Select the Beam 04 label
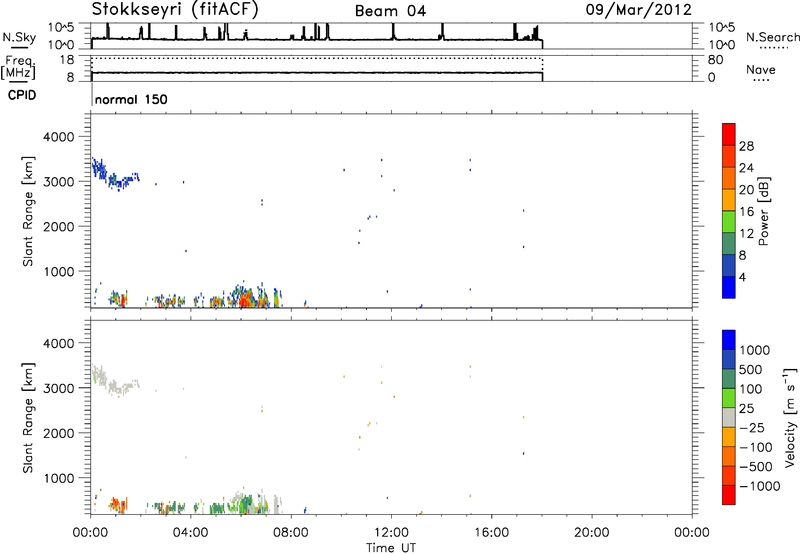 coord(390,11)
